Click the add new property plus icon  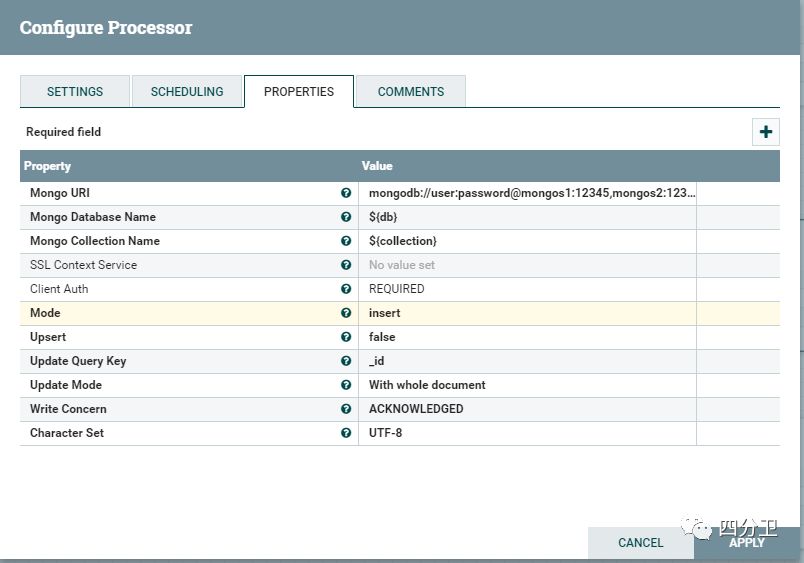click(x=766, y=132)
